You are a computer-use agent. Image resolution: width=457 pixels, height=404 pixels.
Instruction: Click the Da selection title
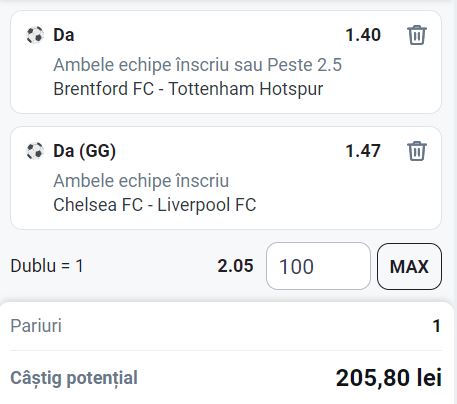[x=64, y=35]
